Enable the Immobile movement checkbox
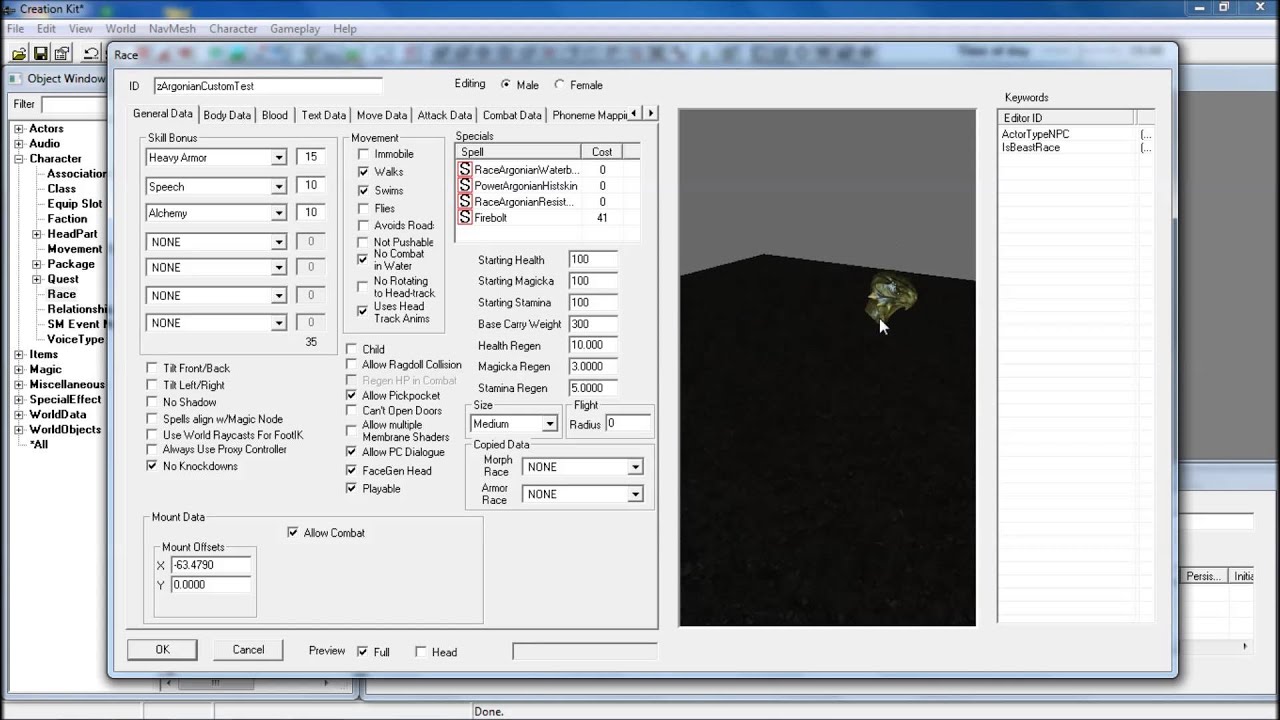The width and height of the screenshot is (1280, 720). click(363, 154)
